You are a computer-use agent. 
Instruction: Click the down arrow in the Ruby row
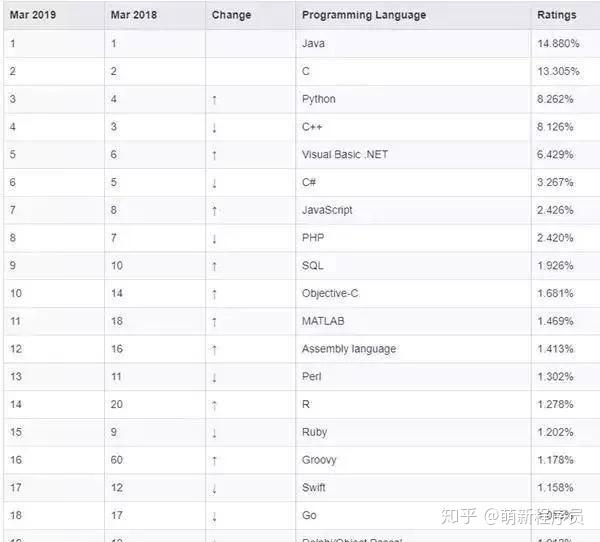pyautogui.click(x=214, y=433)
